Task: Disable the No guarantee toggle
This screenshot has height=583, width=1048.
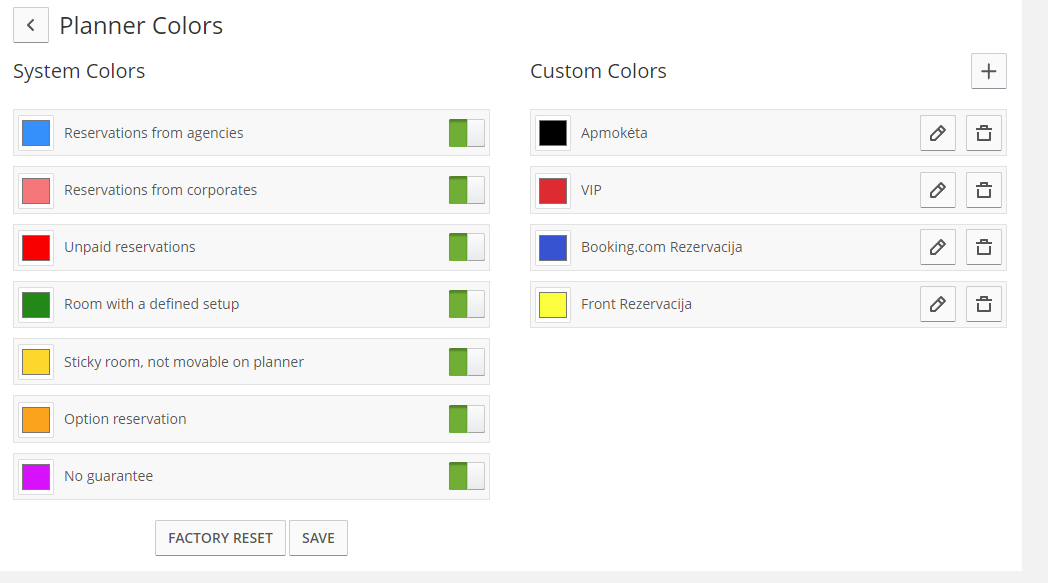Action: (x=467, y=476)
